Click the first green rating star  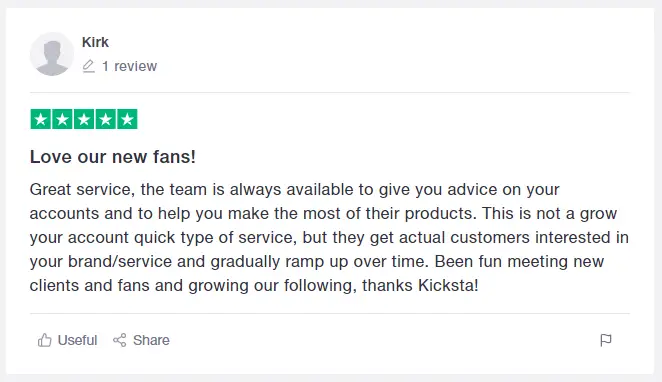41,119
